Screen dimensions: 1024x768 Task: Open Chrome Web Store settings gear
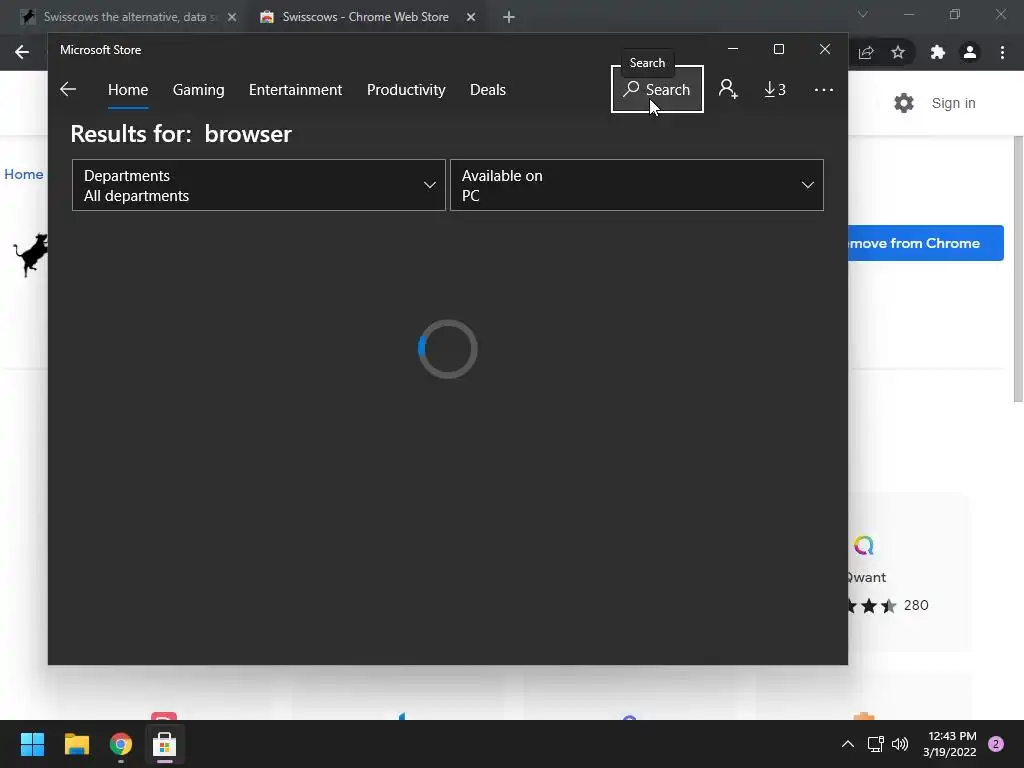point(904,103)
